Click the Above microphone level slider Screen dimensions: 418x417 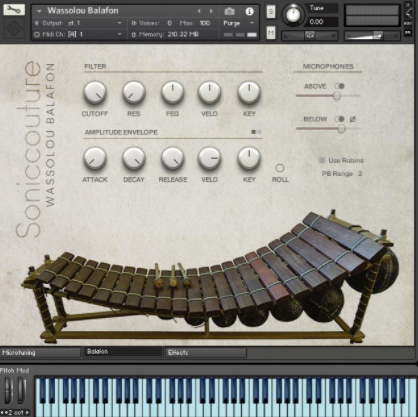pyautogui.click(x=328, y=96)
